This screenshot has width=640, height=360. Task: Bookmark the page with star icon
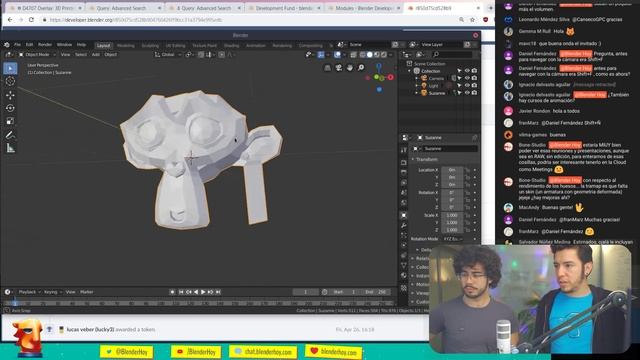point(473,20)
